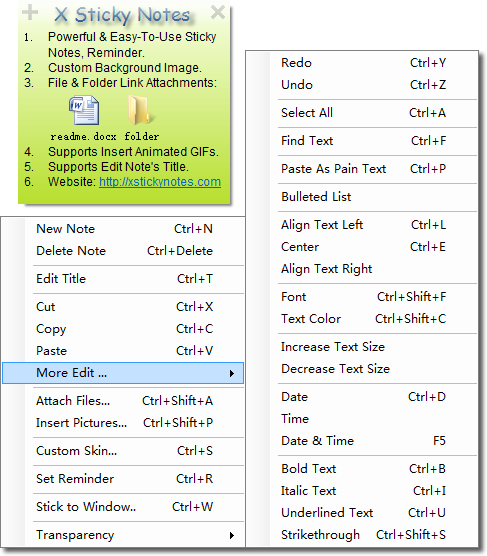Click the plus icon to add a note
Viewport: 487px width, 556px height.
[x=30, y=13]
